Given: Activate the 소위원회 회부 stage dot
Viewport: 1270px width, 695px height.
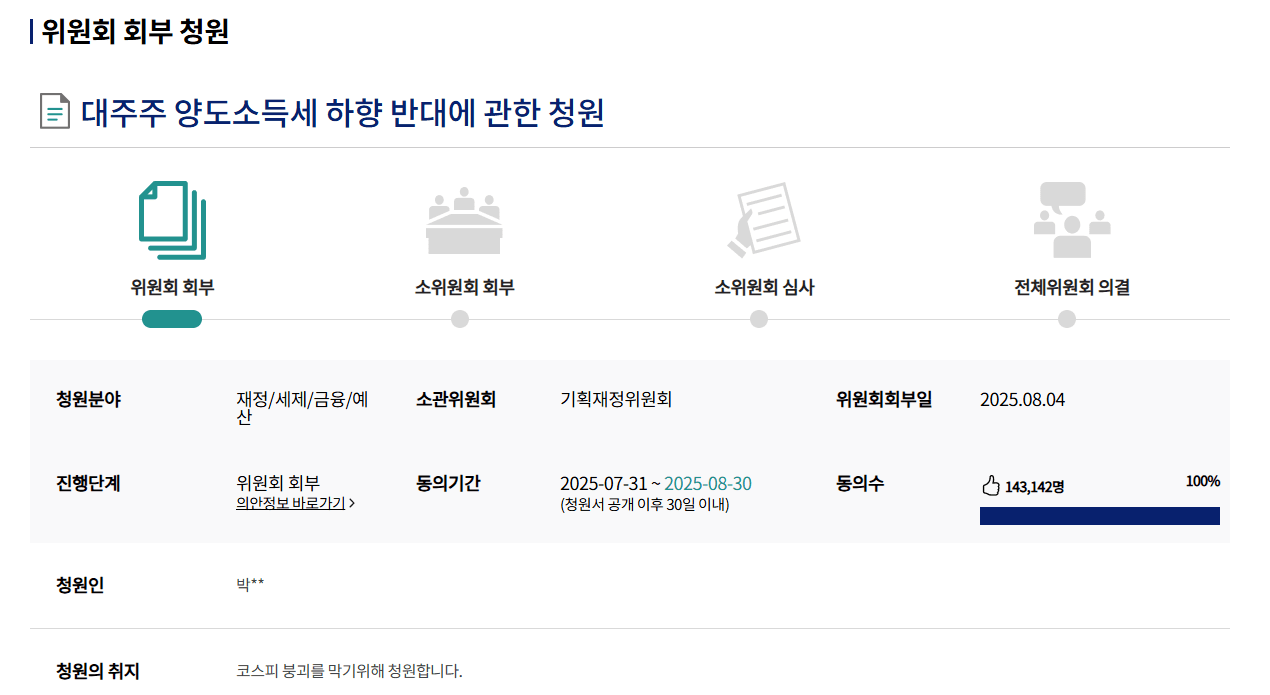Looking at the screenshot, I should 459,318.
